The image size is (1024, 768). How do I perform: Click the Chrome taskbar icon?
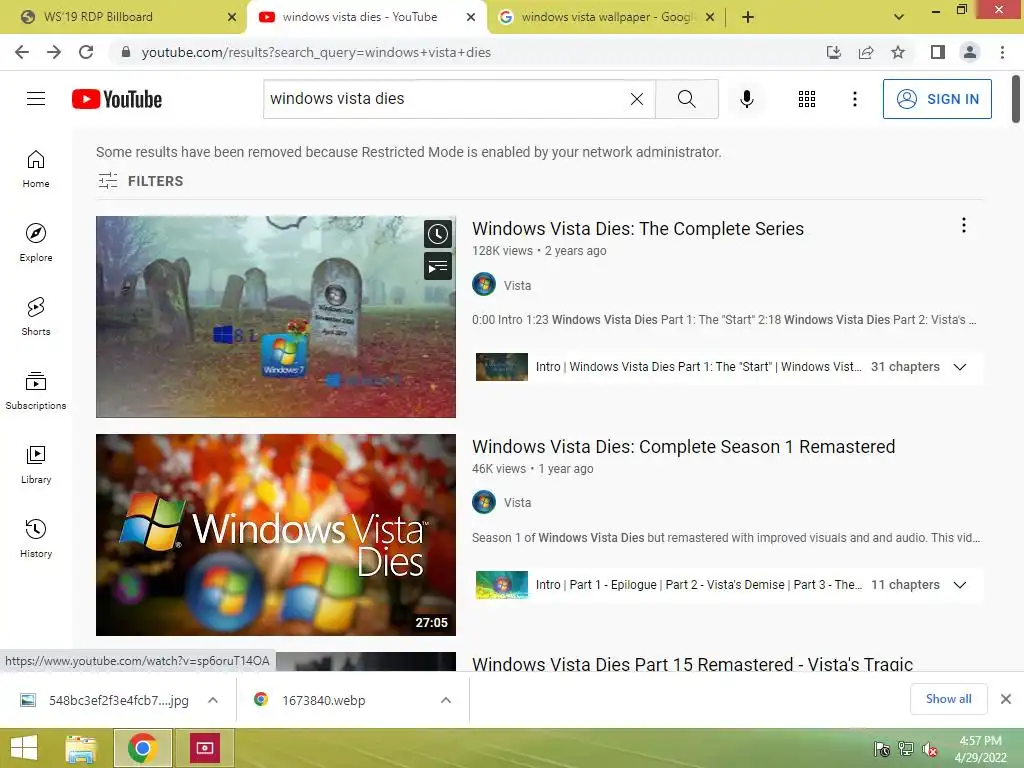click(143, 748)
